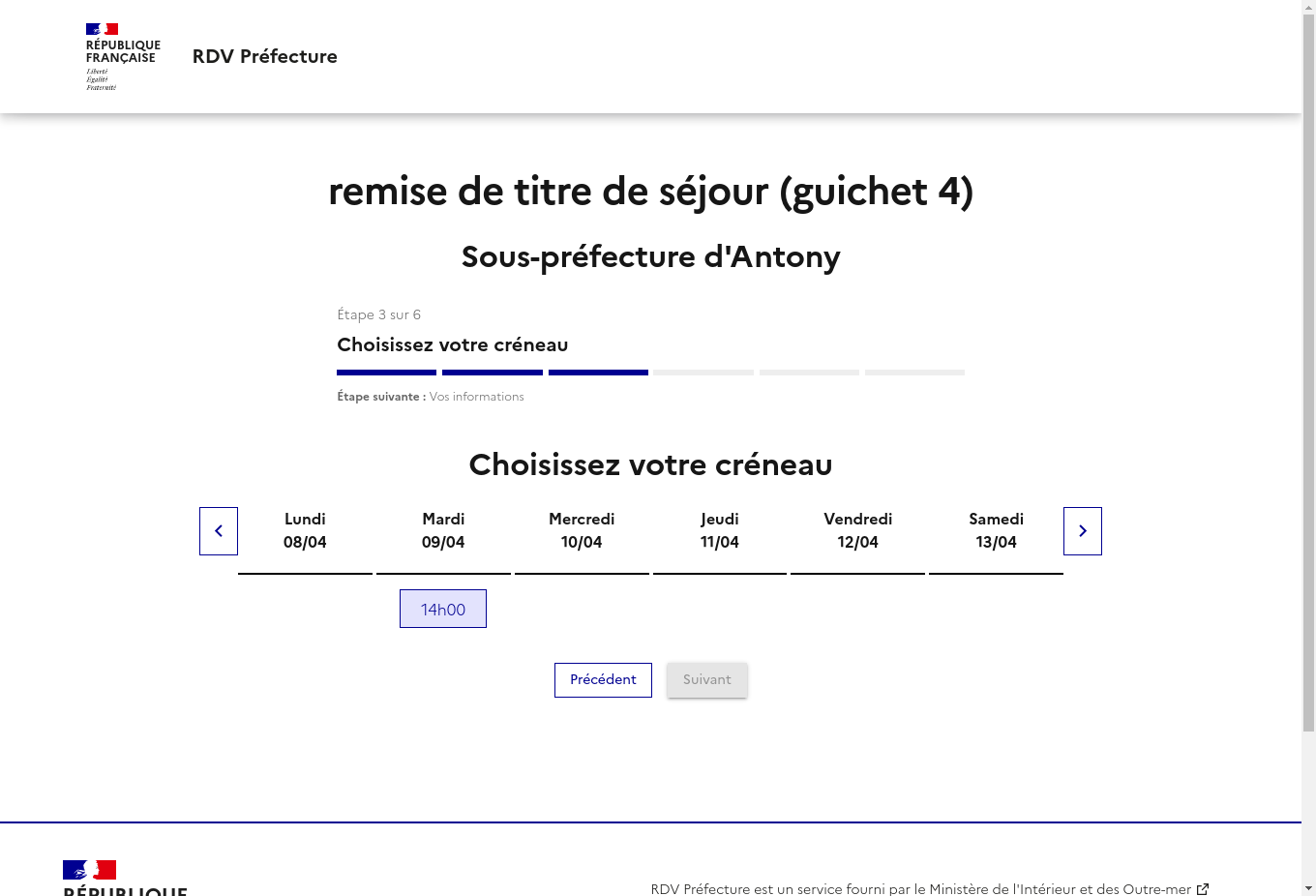Click the Suivant button
The width and height of the screenshot is (1316, 896).
[x=707, y=680]
